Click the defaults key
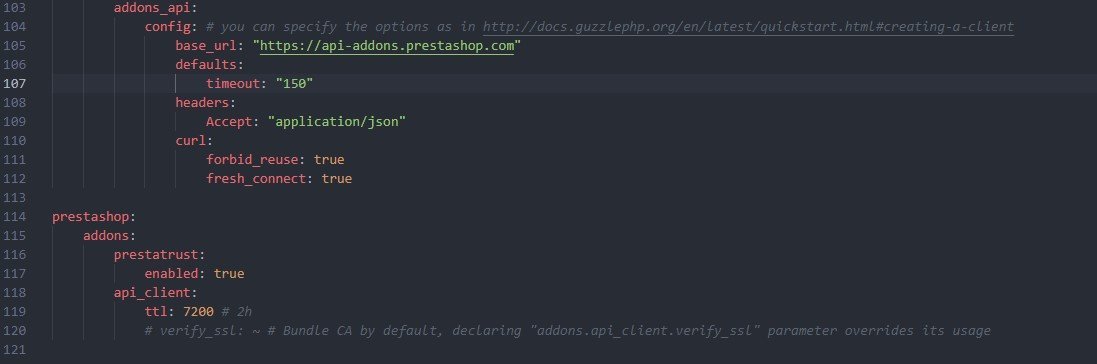Screen dimensions: 1097x364 [x=206, y=64]
